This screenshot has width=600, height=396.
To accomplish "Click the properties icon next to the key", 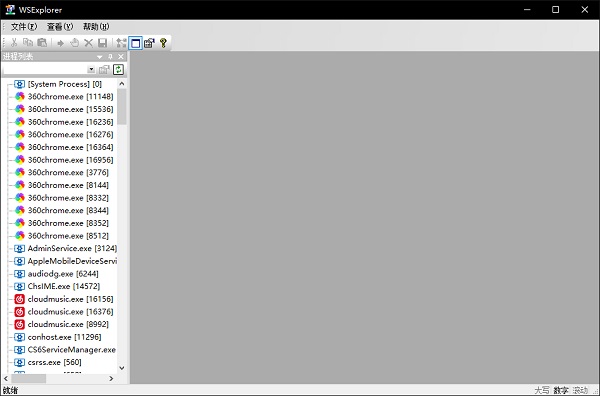I will [x=149, y=43].
